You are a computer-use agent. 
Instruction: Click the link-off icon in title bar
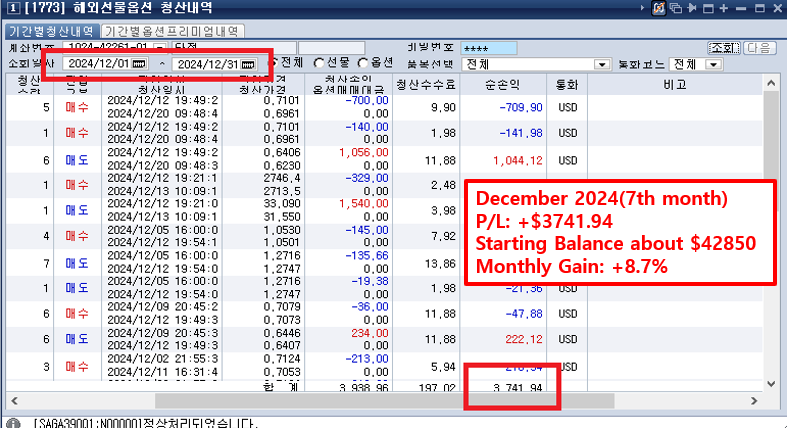pyautogui.click(x=660, y=8)
